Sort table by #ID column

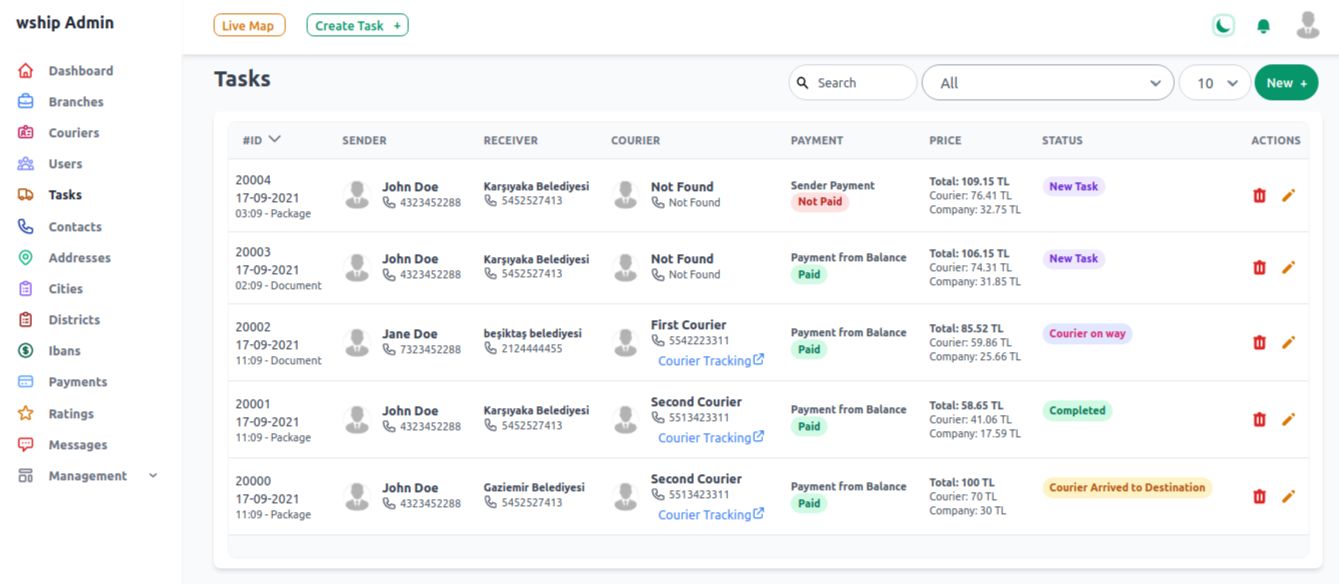261,140
